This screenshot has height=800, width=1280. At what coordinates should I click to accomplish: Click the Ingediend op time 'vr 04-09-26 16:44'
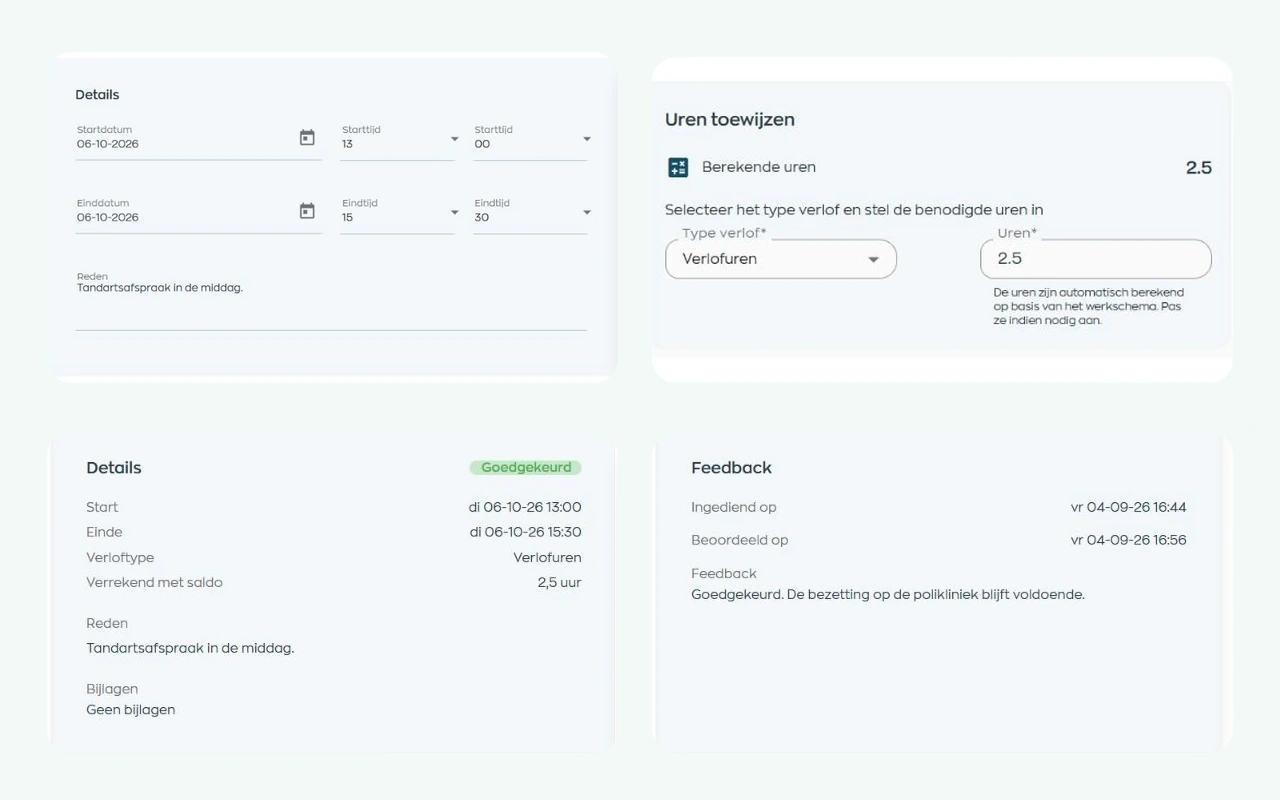point(1128,507)
